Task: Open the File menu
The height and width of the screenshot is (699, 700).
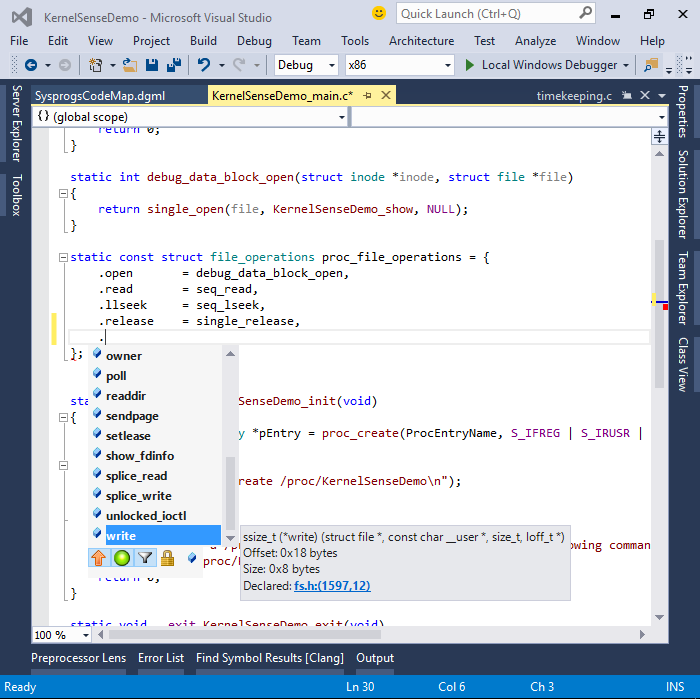Action: (19, 41)
